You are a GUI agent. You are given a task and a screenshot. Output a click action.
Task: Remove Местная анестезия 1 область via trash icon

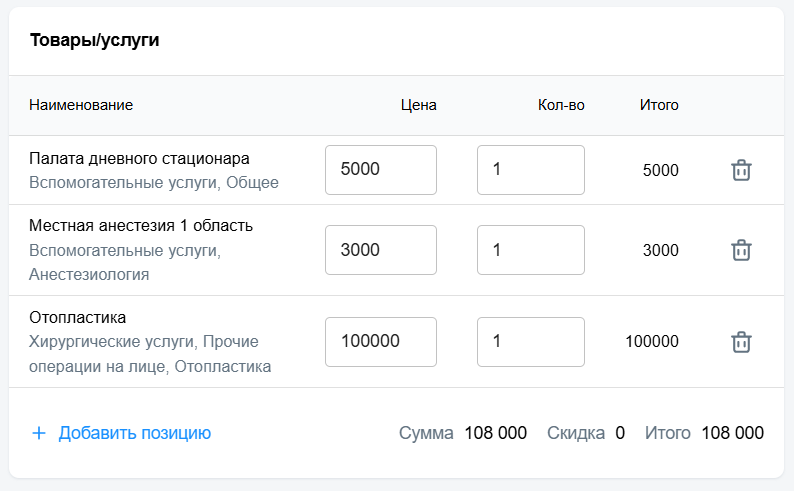click(x=741, y=250)
